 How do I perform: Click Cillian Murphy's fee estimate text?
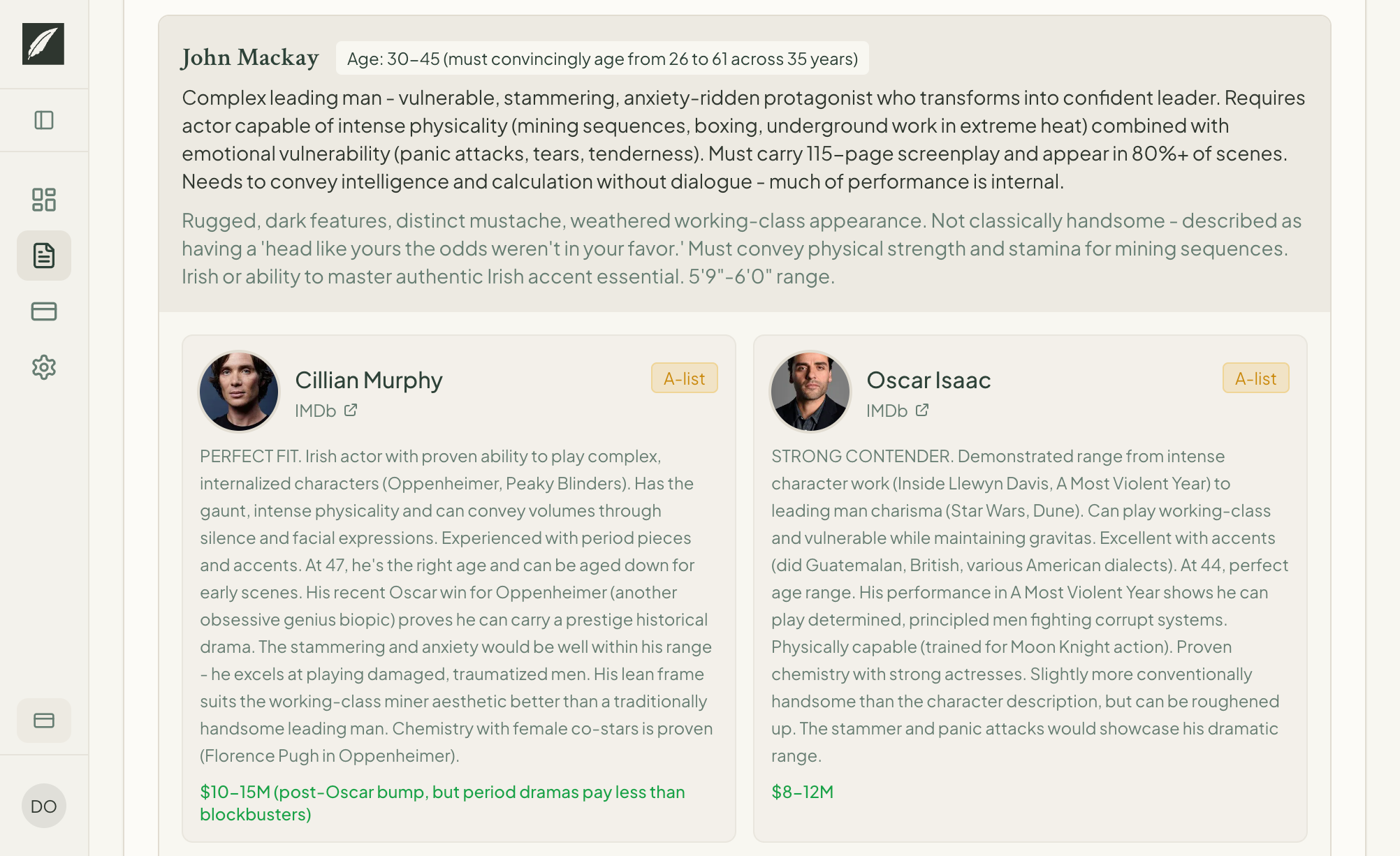[x=441, y=802]
